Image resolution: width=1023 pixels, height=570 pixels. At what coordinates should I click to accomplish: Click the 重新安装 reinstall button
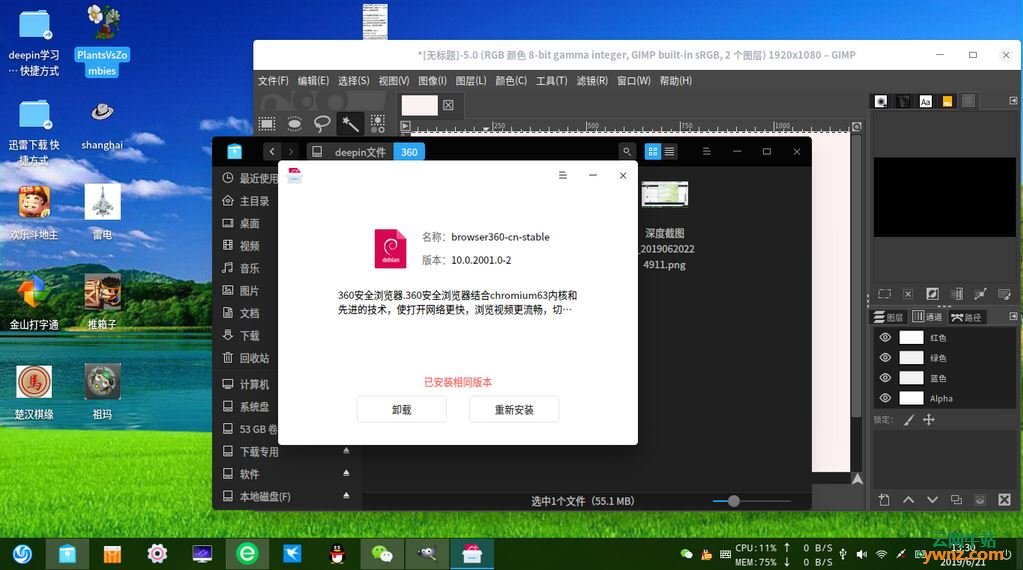(514, 410)
